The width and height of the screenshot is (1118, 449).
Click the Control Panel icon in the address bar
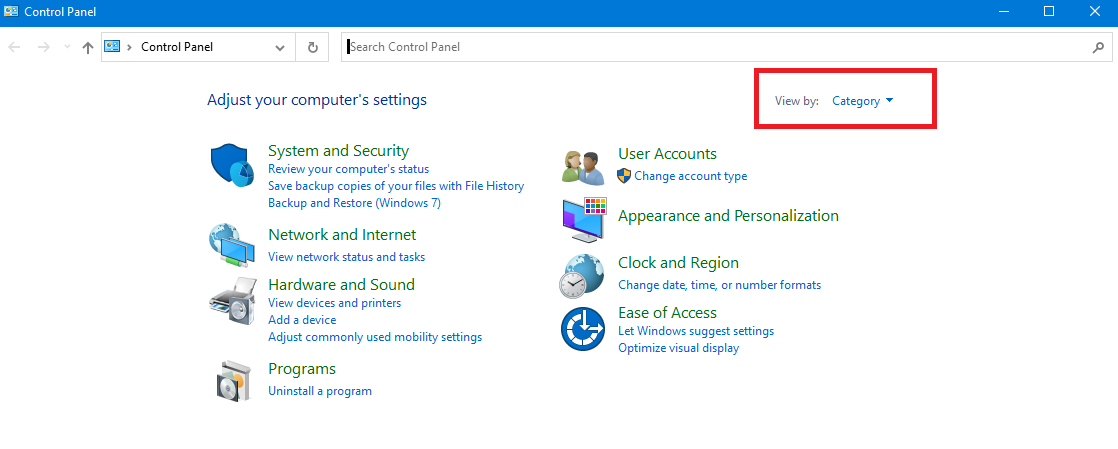pyautogui.click(x=112, y=46)
